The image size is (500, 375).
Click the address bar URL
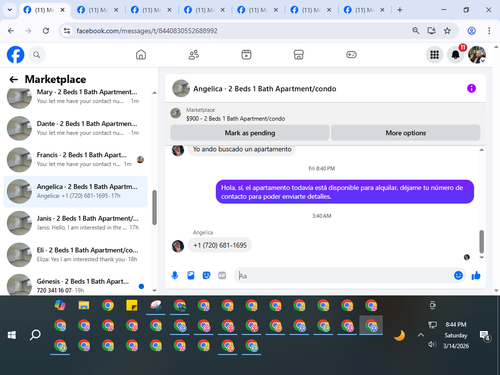coord(147,31)
